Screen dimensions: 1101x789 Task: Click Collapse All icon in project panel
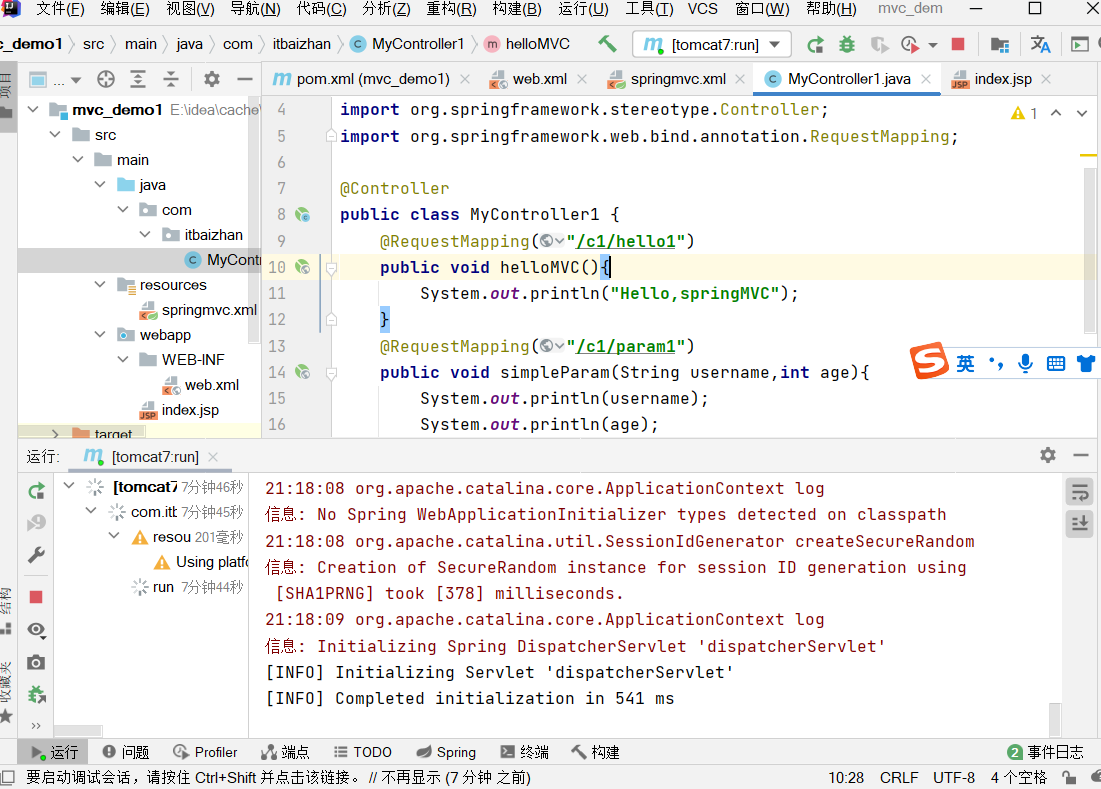tap(171, 79)
